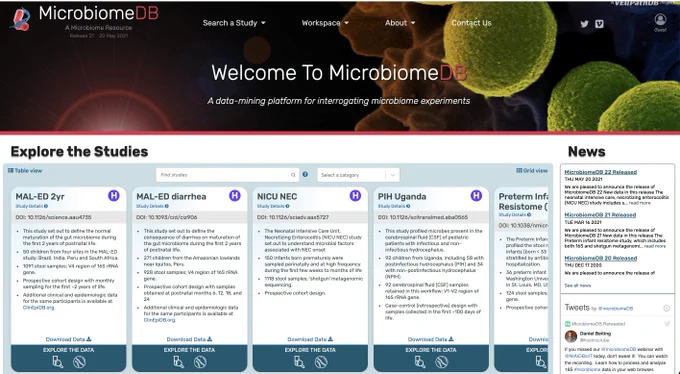
Task: Click document-search explore icon on PIH Uganda card
Action: click(420, 362)
